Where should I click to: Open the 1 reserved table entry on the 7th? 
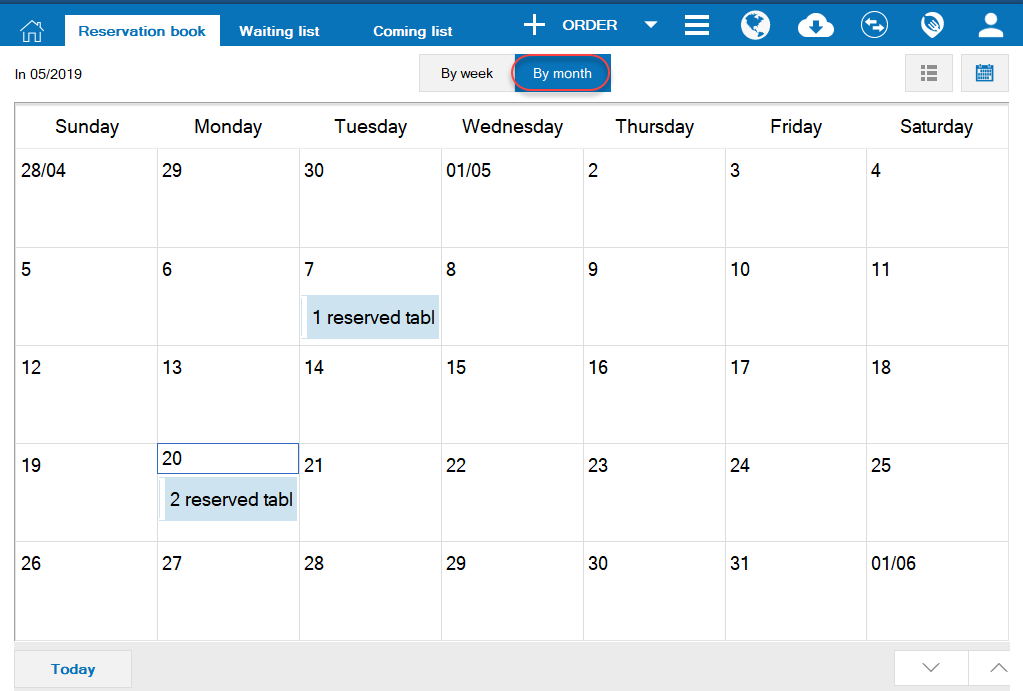(x=372, y=317)
